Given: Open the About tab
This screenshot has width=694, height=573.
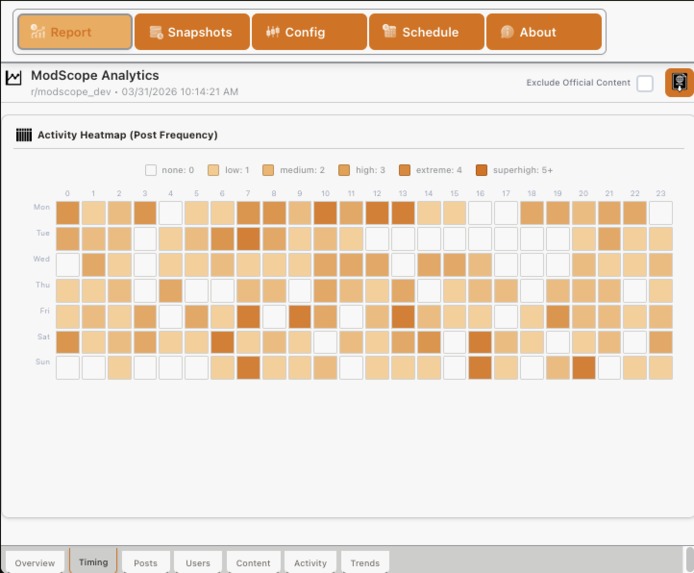Looking at the screenshot, I should pyautogui.click(x=544, y=32).
